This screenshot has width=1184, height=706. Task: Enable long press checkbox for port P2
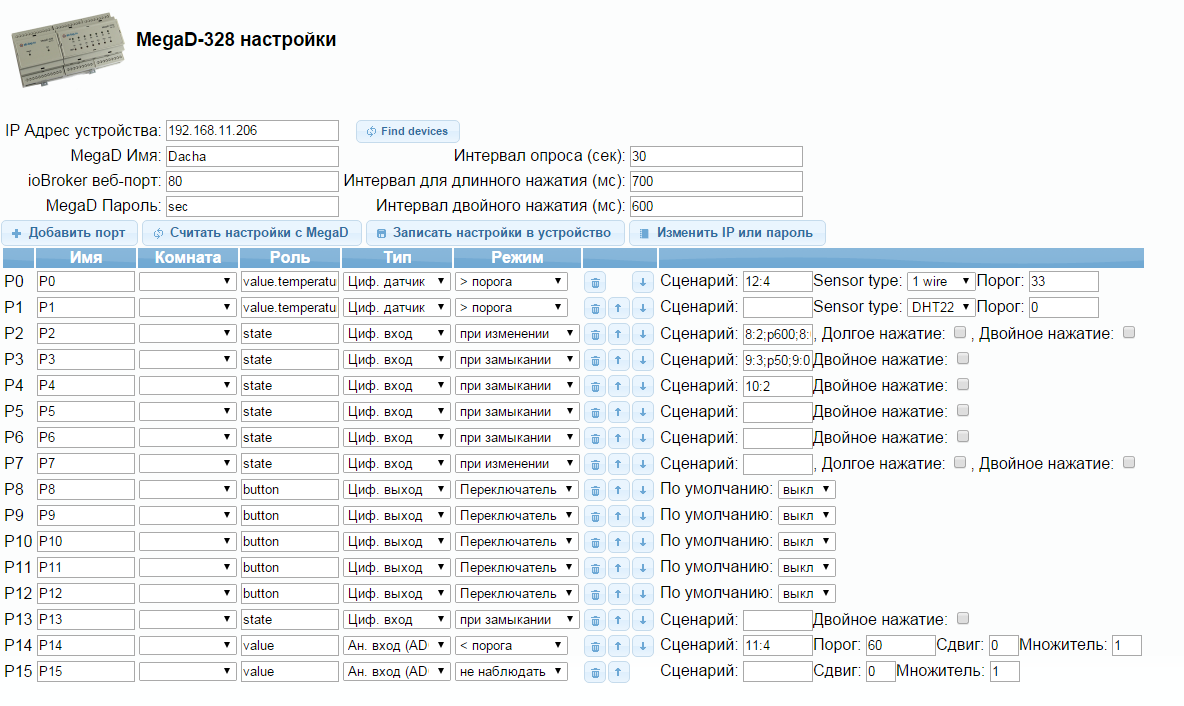(960, 332)
